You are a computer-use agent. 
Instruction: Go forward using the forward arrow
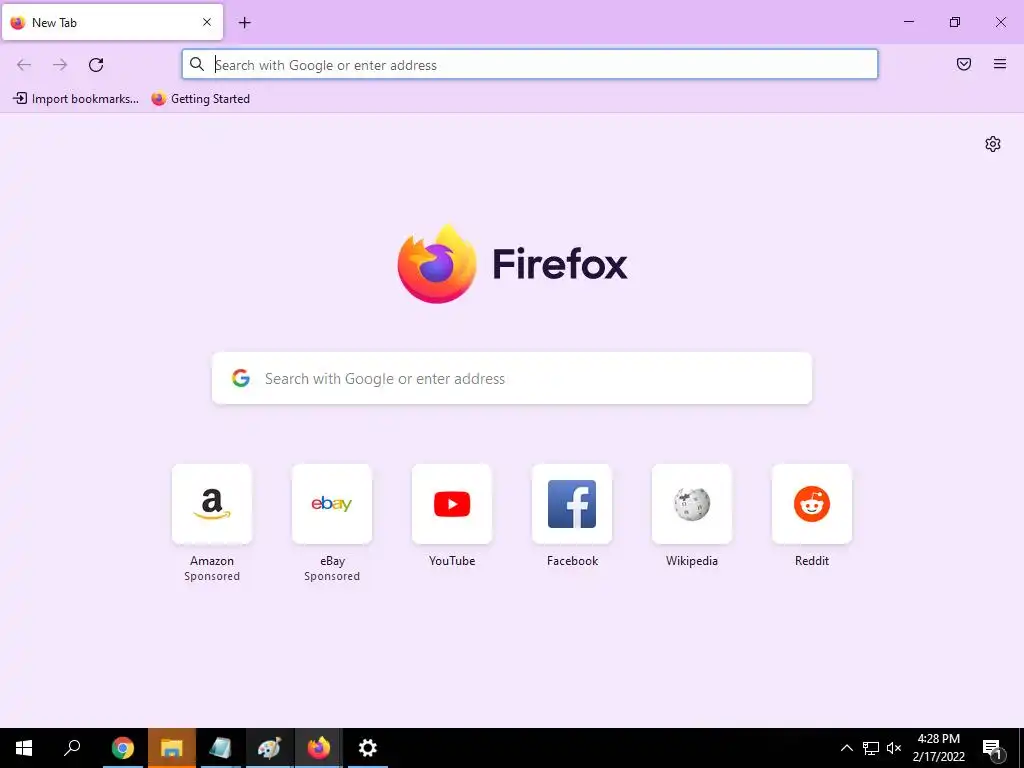click(60, 65)
